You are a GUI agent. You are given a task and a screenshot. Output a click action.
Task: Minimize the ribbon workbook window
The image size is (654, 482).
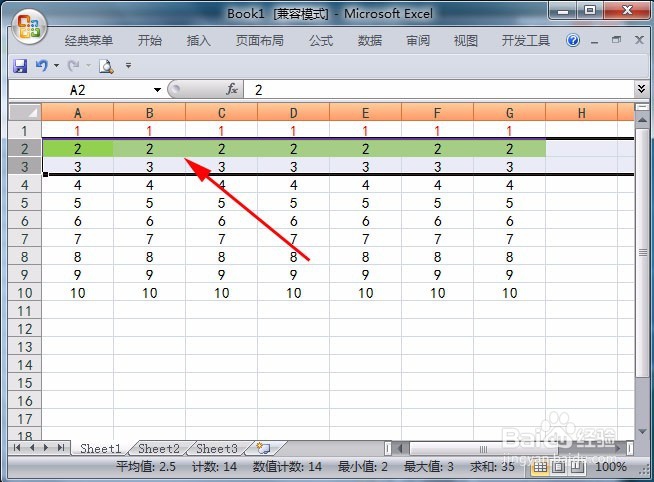click(x=595, y=42)
